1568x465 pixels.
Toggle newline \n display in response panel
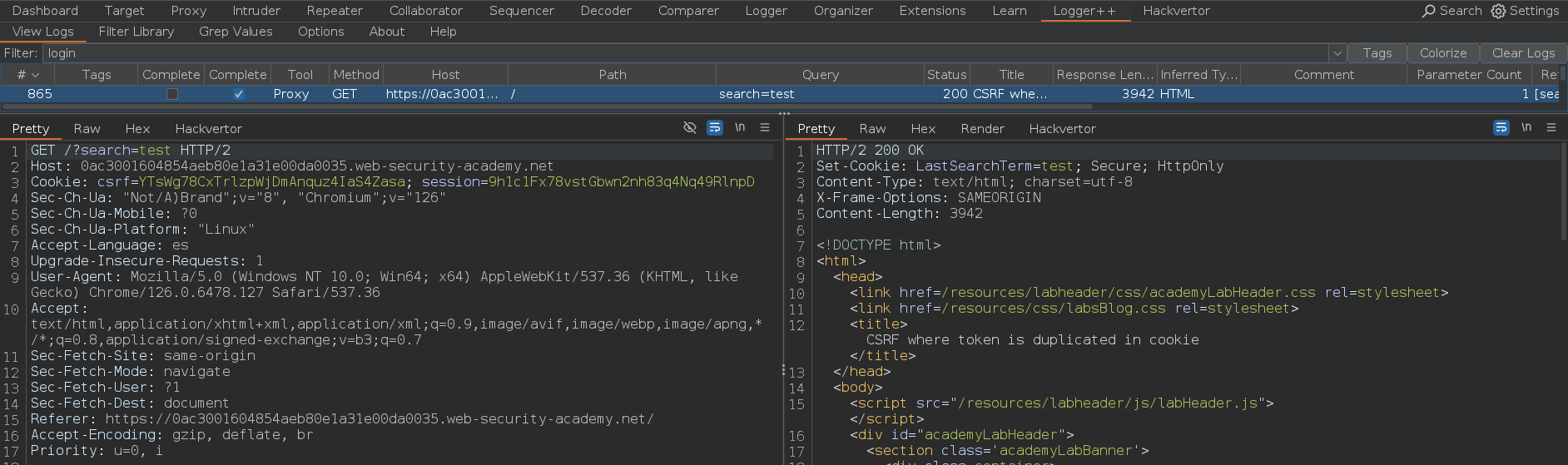1526,127
